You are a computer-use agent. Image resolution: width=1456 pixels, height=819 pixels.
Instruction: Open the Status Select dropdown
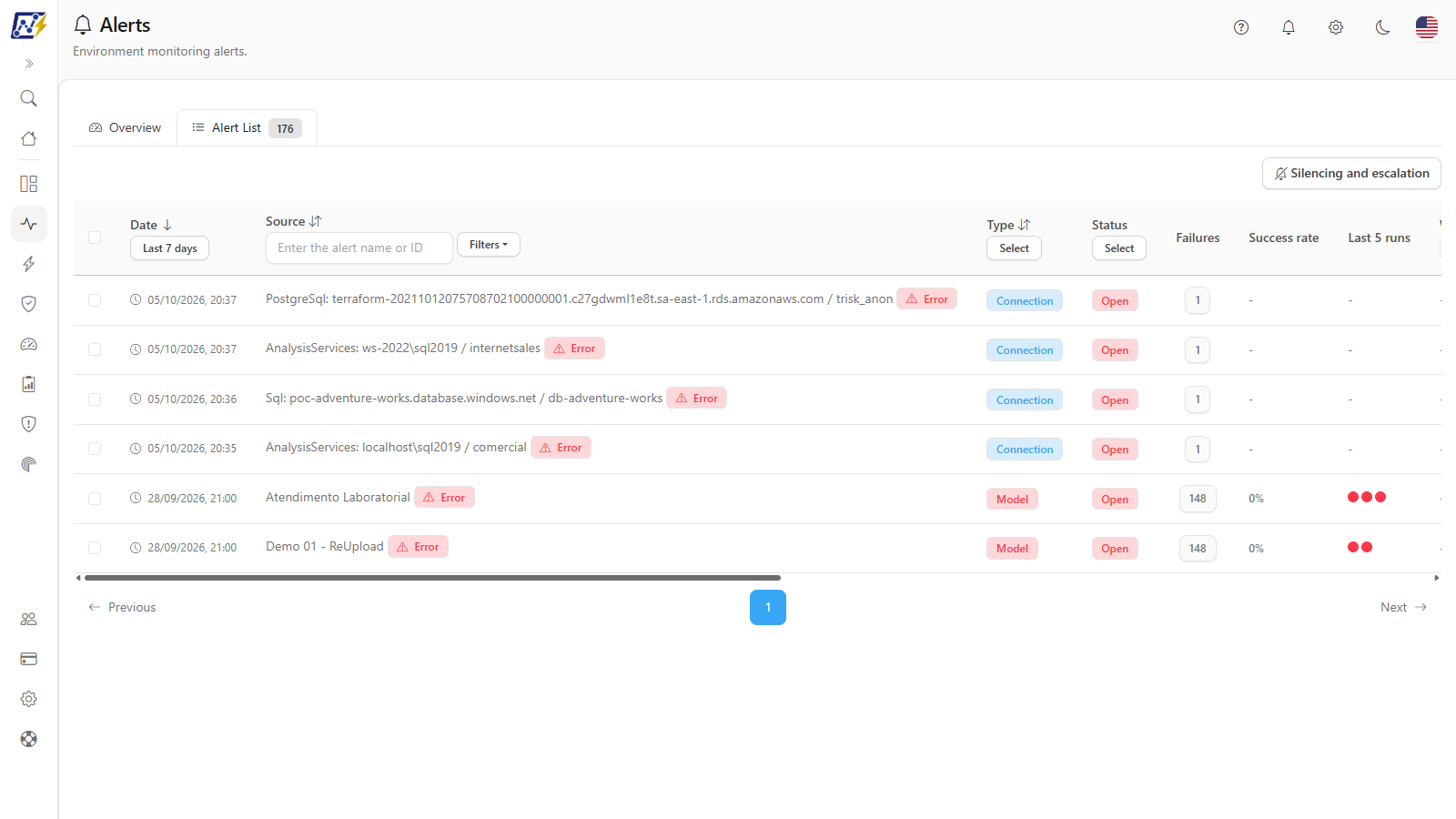(x=1119, y=248)
